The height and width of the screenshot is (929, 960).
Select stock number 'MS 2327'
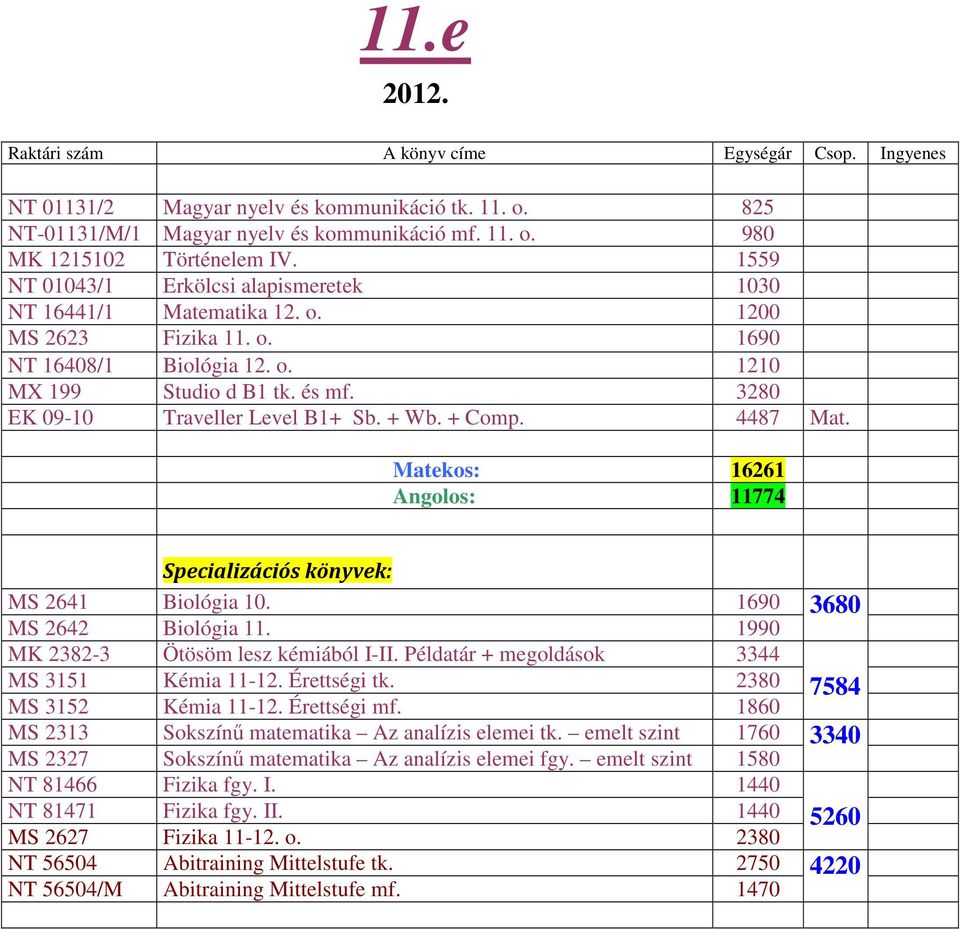48,759
